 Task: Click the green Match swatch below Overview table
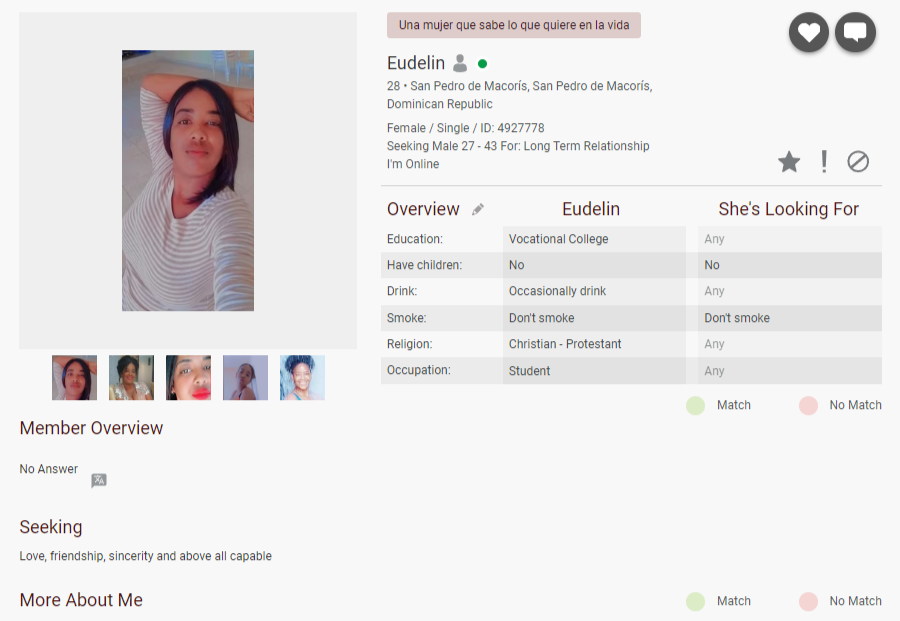(x=696, y=406)
